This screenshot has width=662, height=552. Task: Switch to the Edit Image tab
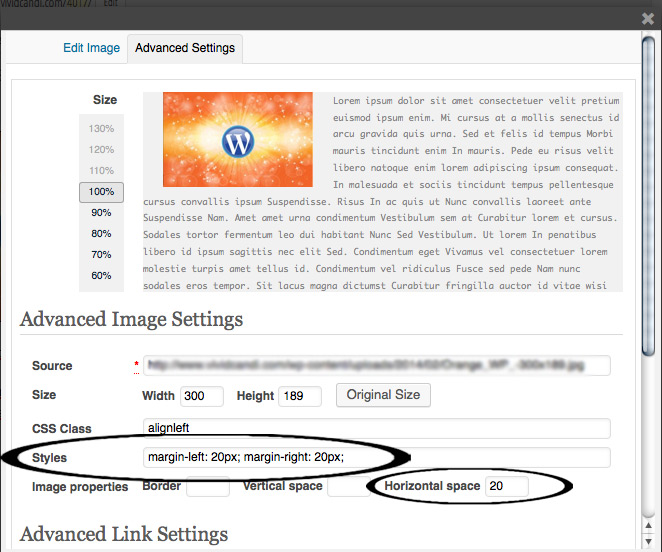click(91, 48)
